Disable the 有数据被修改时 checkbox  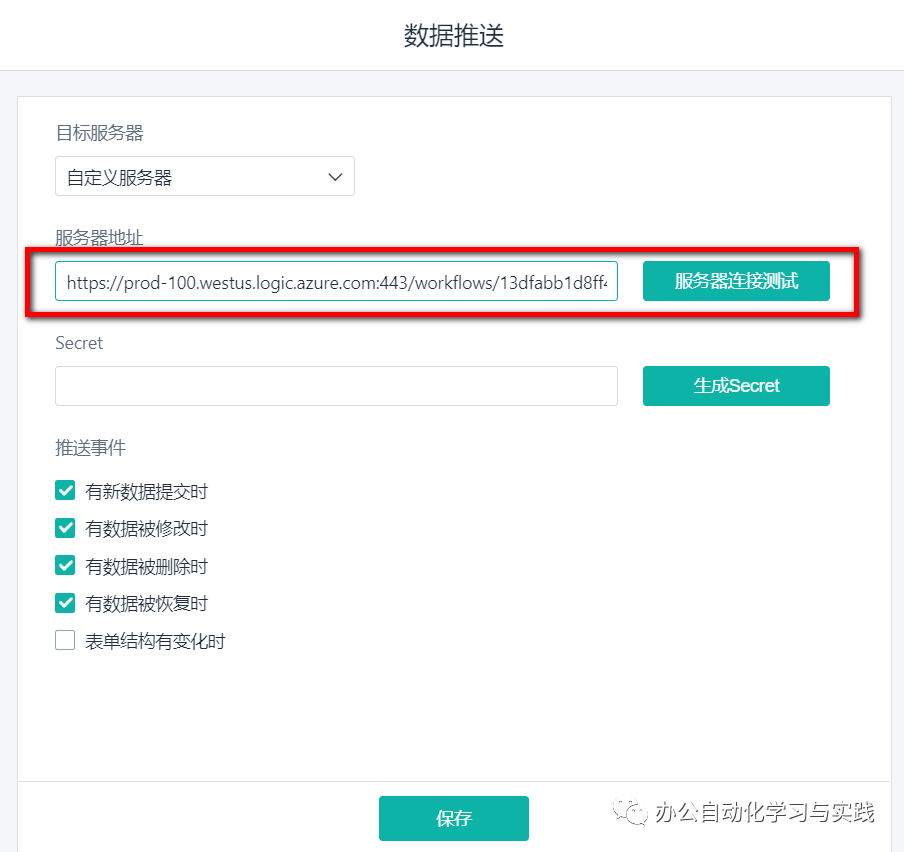pos(65,528)
